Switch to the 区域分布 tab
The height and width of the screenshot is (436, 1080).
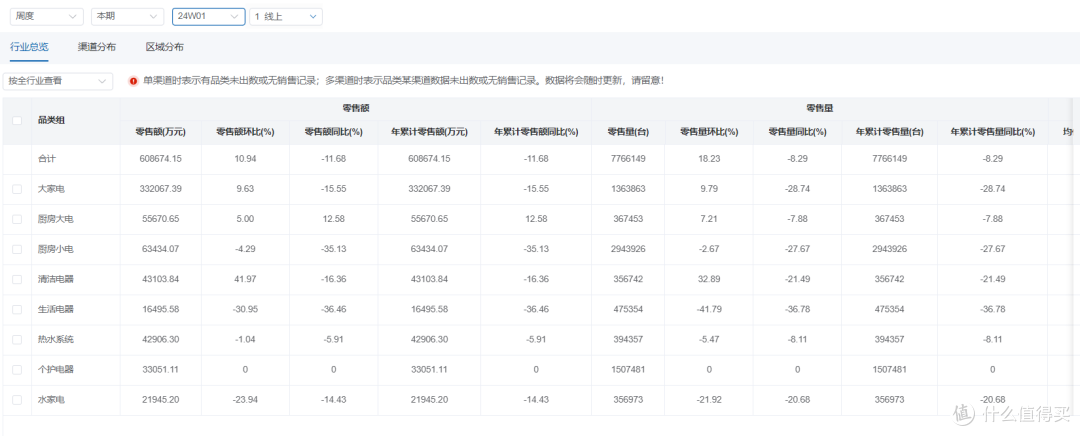[165, 48]
